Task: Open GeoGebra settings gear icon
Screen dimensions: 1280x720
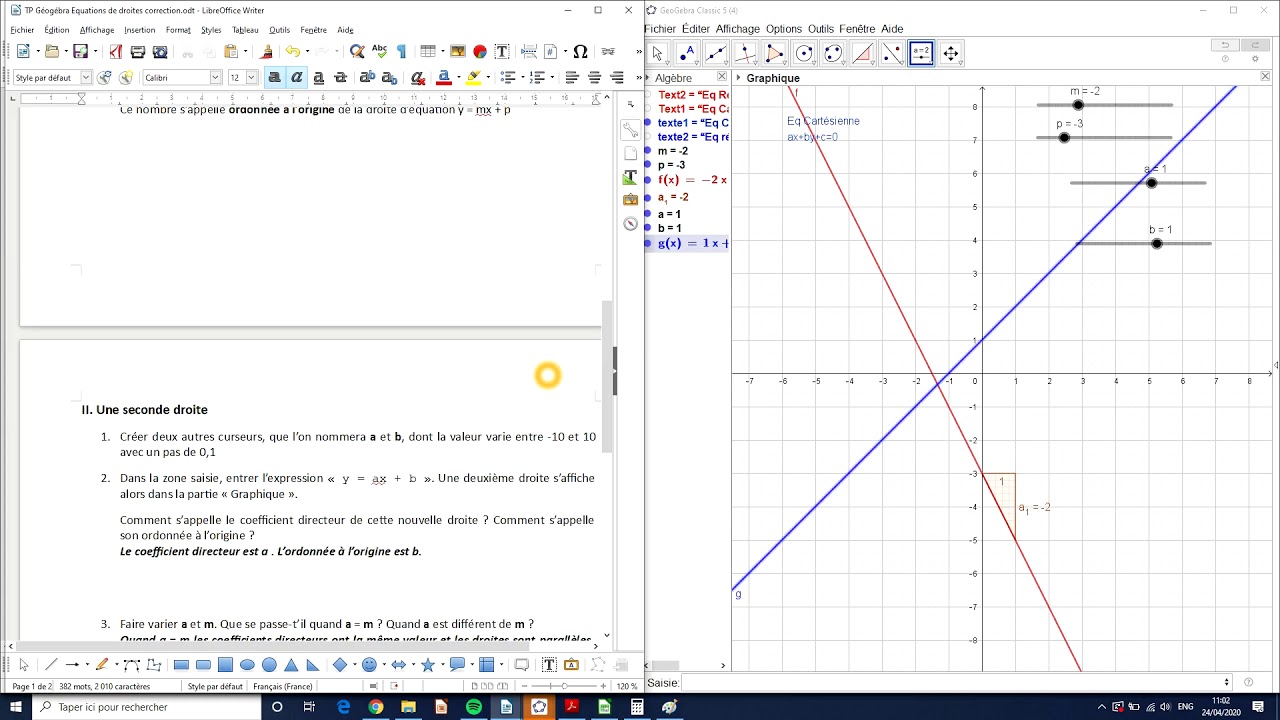Action: tap(1255, 59)
